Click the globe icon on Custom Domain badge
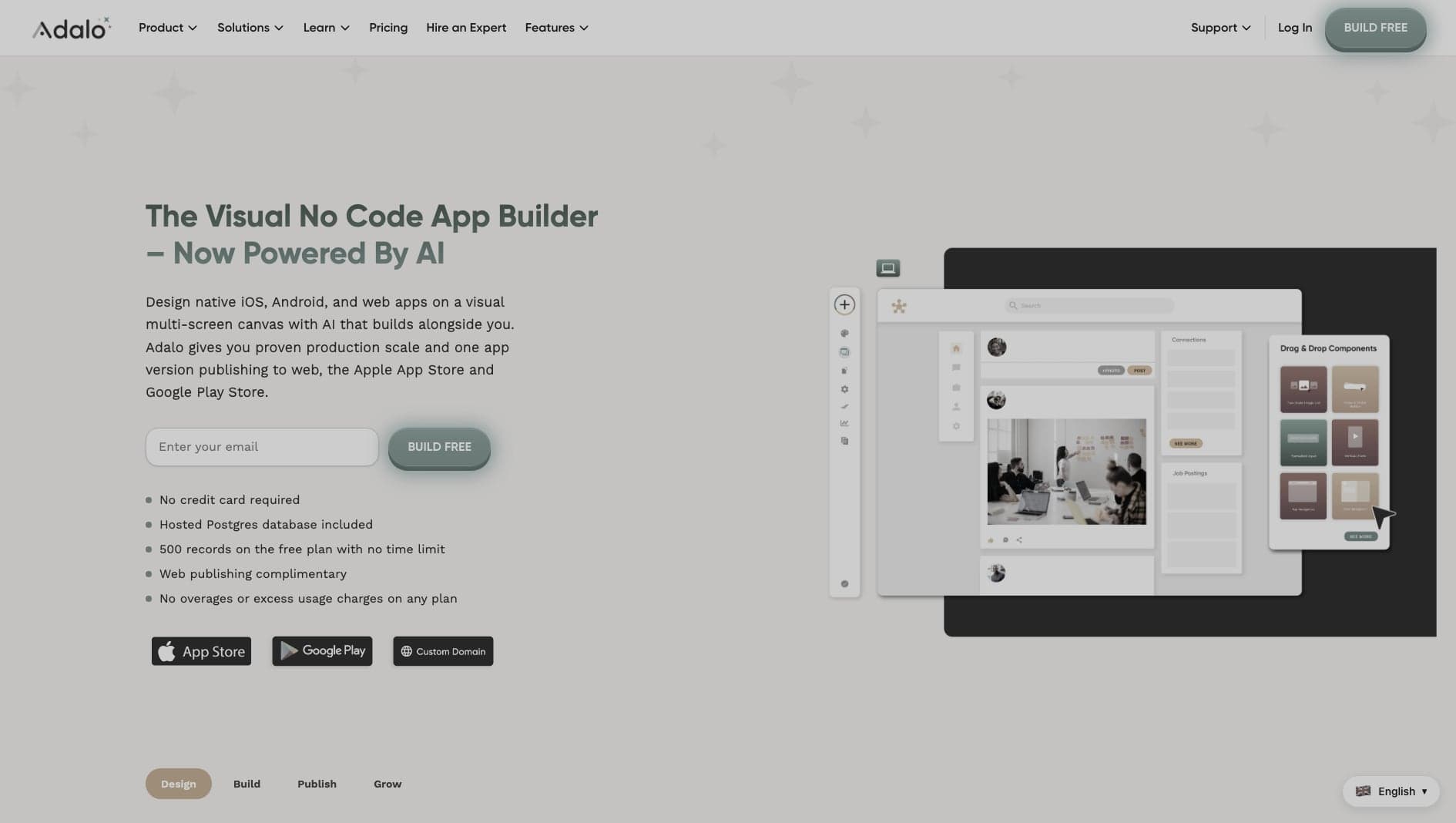The image size is (1456, 823). (407, 651)
